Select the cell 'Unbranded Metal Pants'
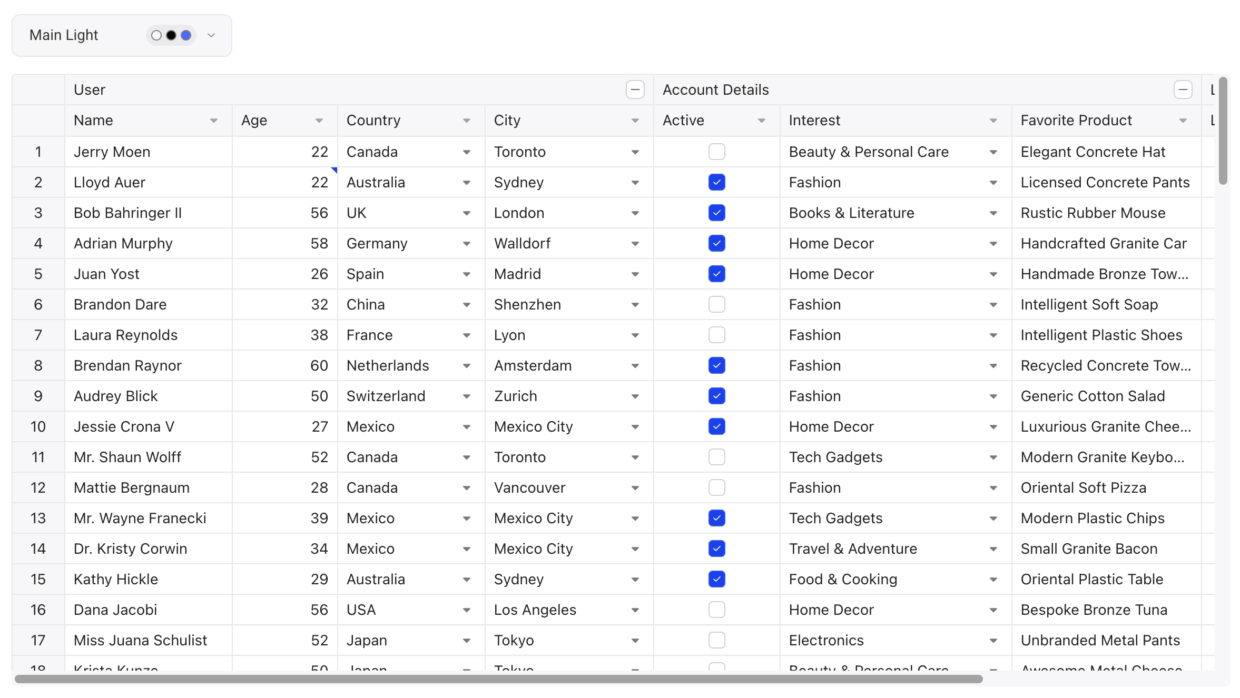The image size is (1240, 698). pos(1107,640)
